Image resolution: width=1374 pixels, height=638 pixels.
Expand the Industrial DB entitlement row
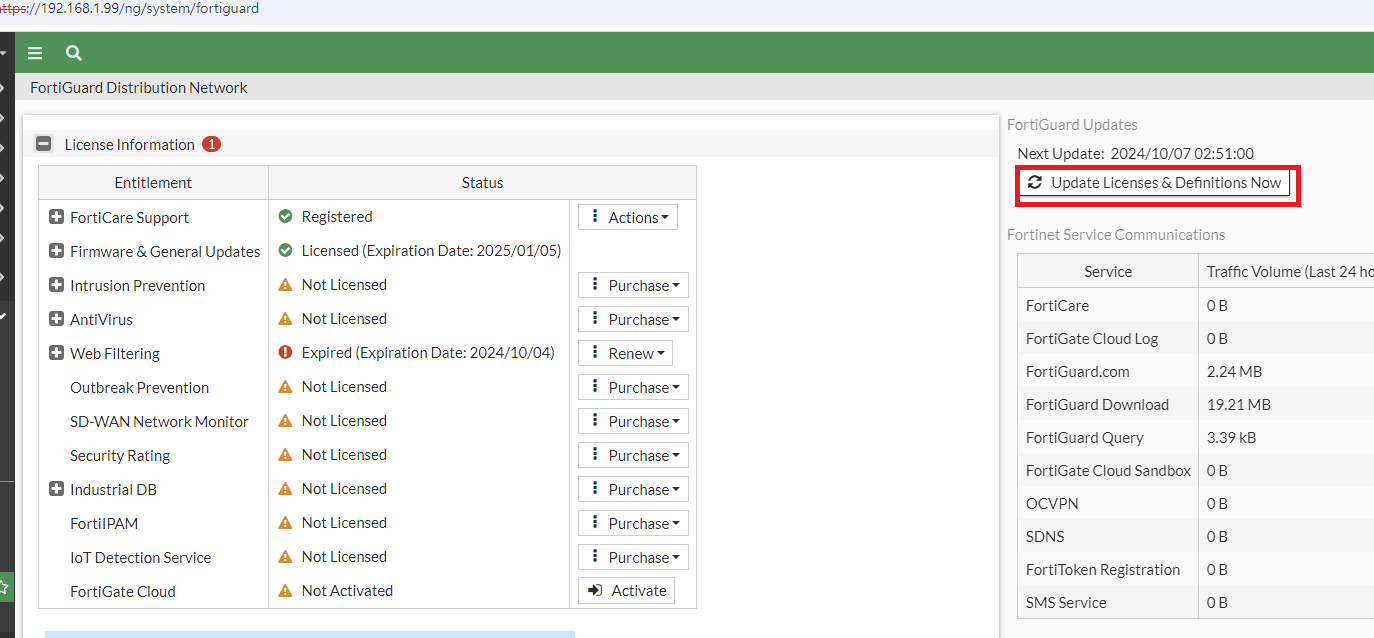56,489
